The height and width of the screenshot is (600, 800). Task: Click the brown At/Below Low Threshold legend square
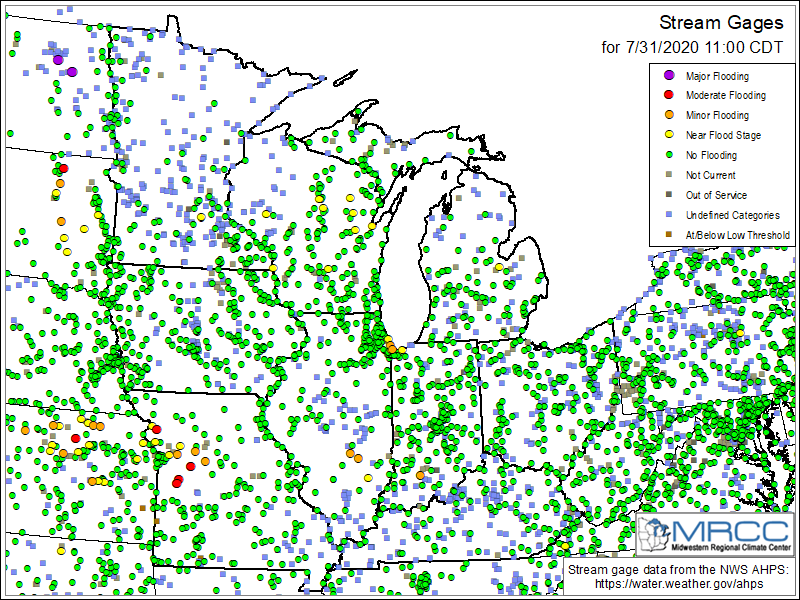click(x=668, y=235)
